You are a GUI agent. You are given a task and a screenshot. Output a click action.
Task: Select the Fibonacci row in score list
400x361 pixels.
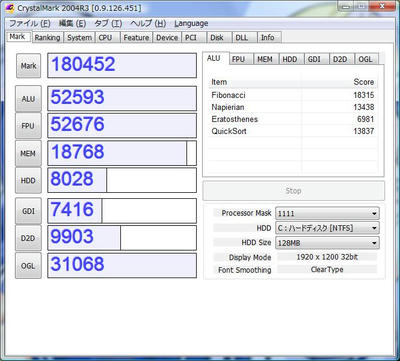293,95
